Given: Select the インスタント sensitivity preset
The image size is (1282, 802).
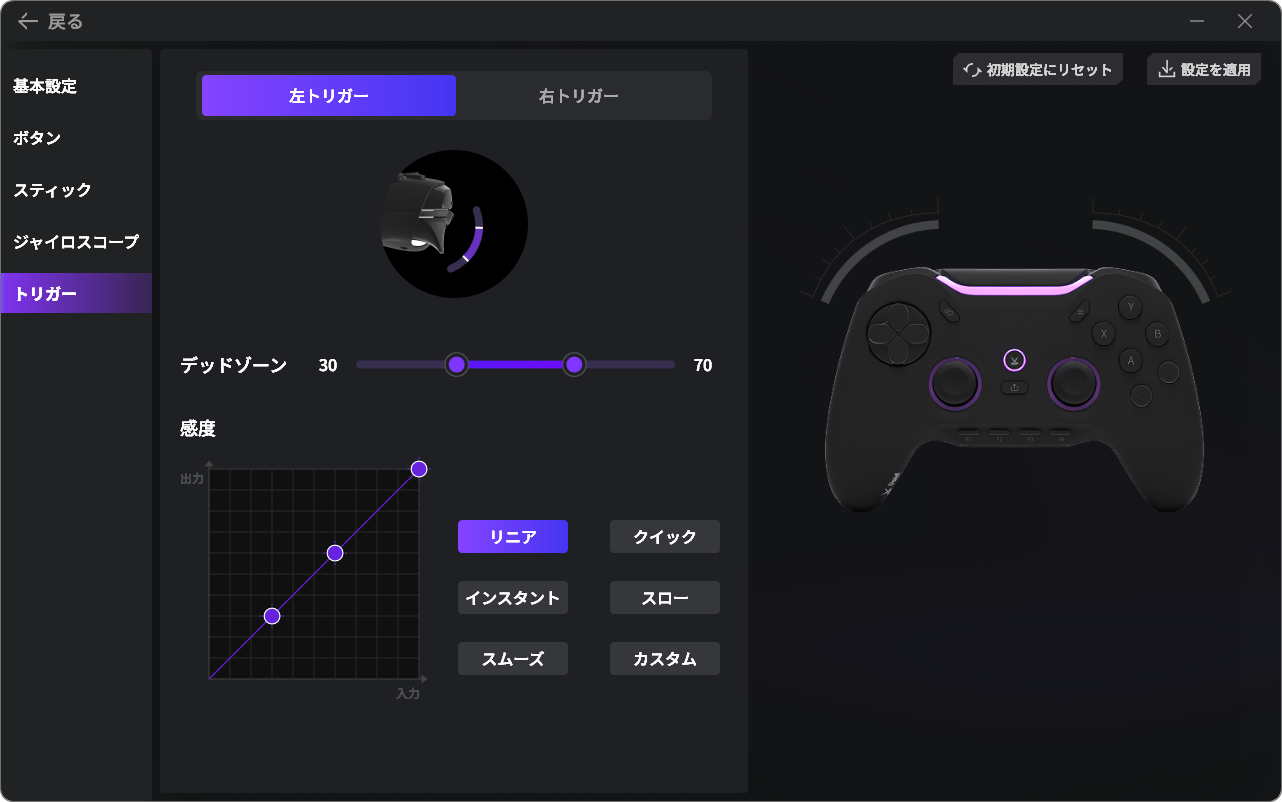Looking at the screenshot, I should pyautogui.click(x=513, y=598).
